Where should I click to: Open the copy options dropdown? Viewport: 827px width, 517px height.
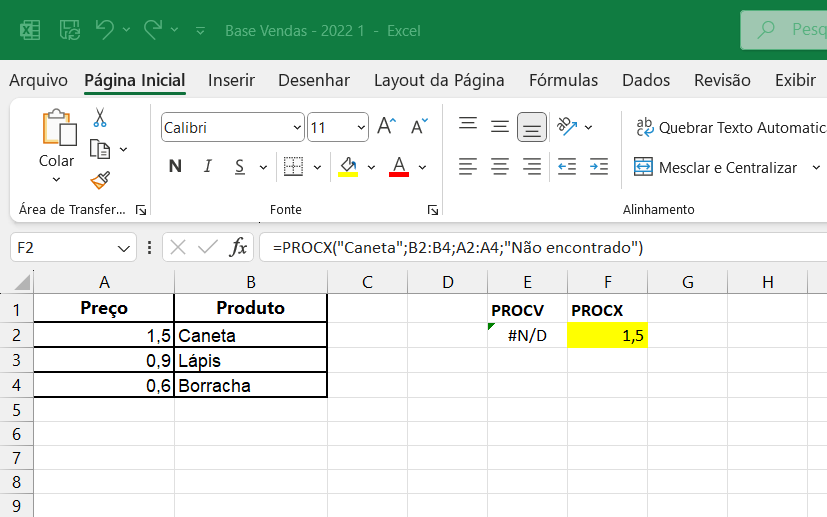pyautogui.click(x=123, y=150)
